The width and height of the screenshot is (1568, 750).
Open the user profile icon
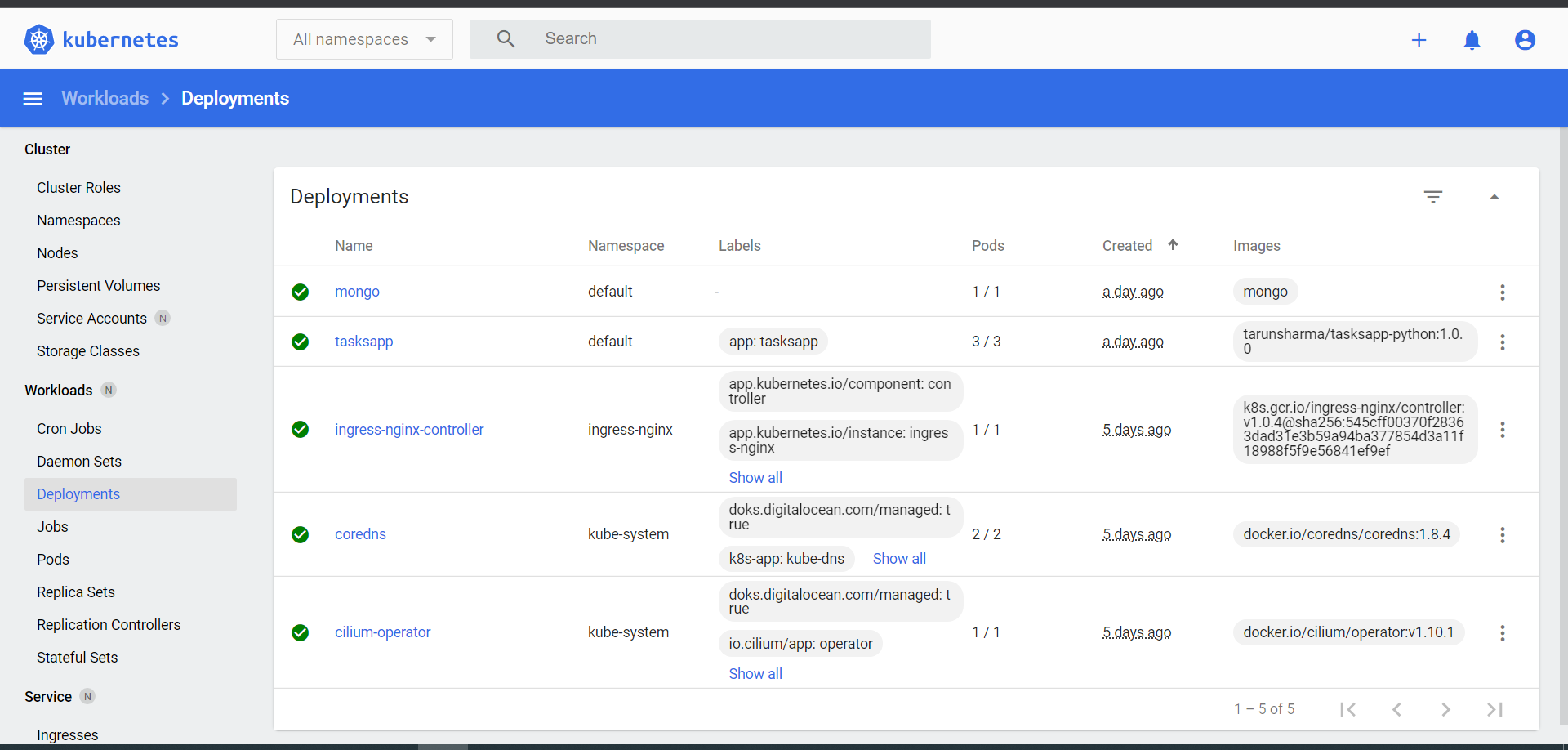point(1526,40)
